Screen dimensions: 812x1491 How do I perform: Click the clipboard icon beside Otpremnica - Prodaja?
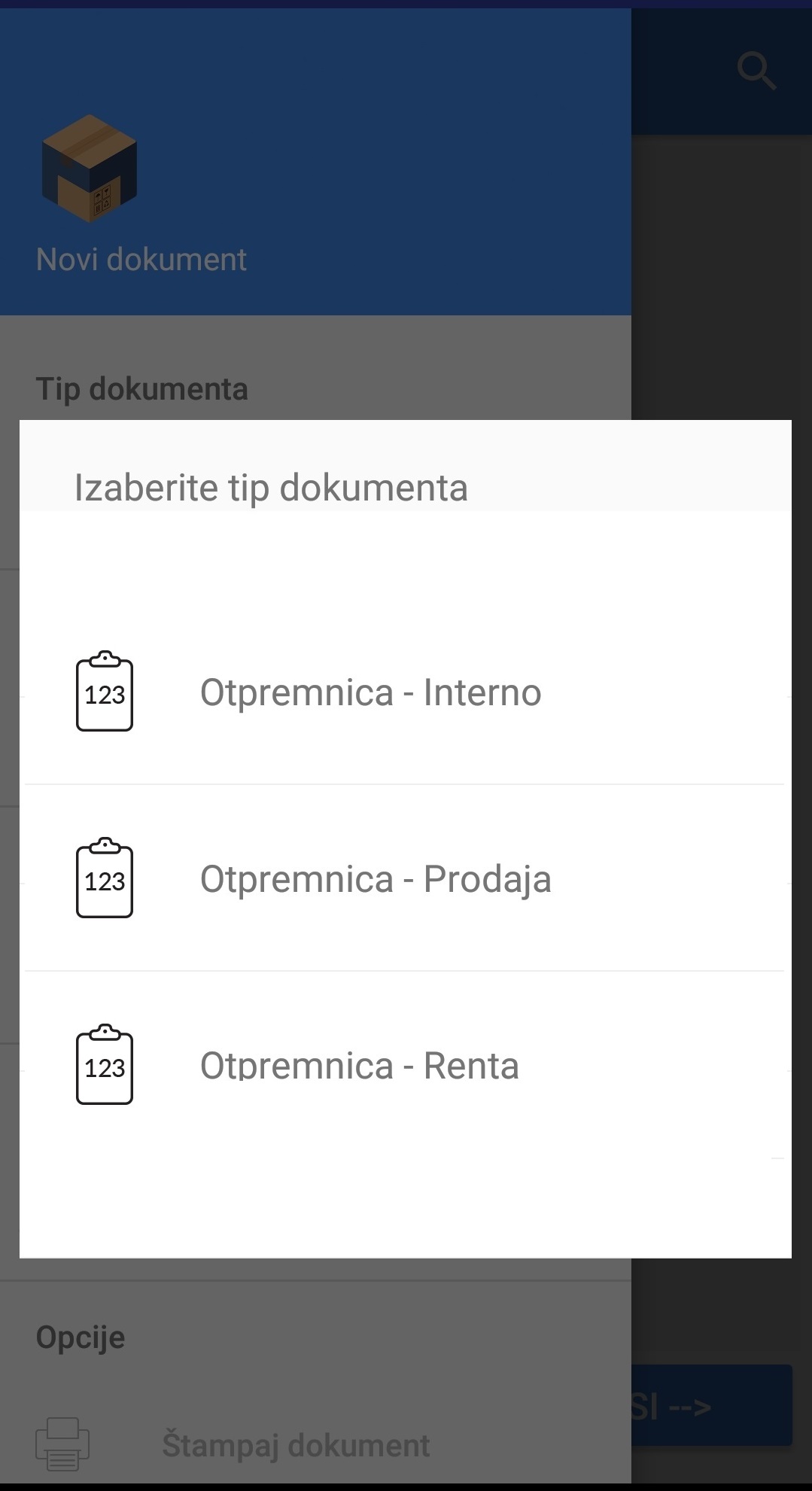105,878
